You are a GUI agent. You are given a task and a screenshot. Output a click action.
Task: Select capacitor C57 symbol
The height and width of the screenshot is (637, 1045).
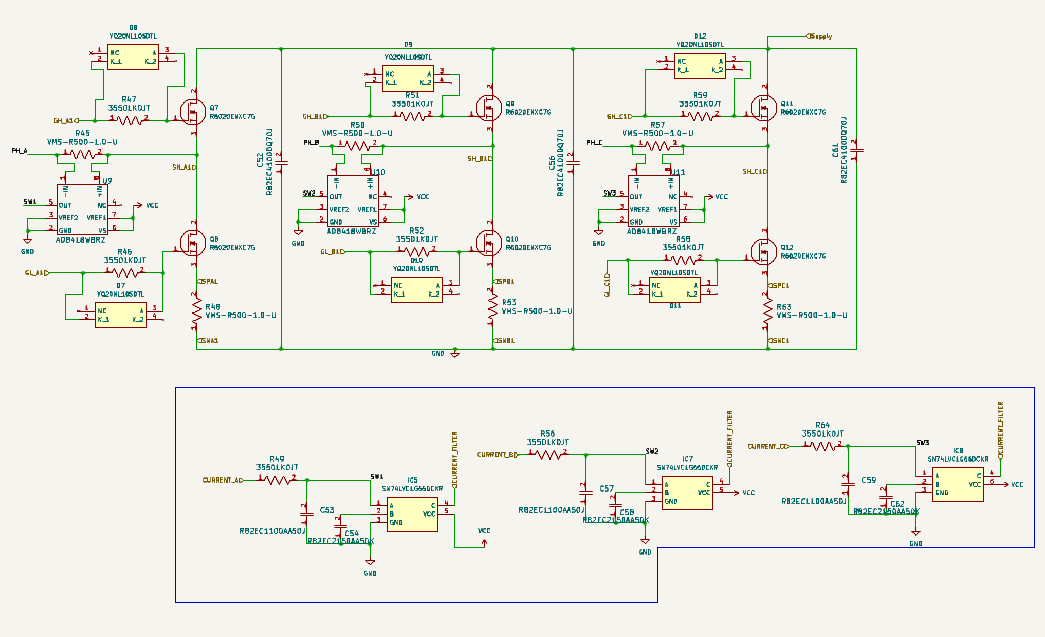point(586,494)
